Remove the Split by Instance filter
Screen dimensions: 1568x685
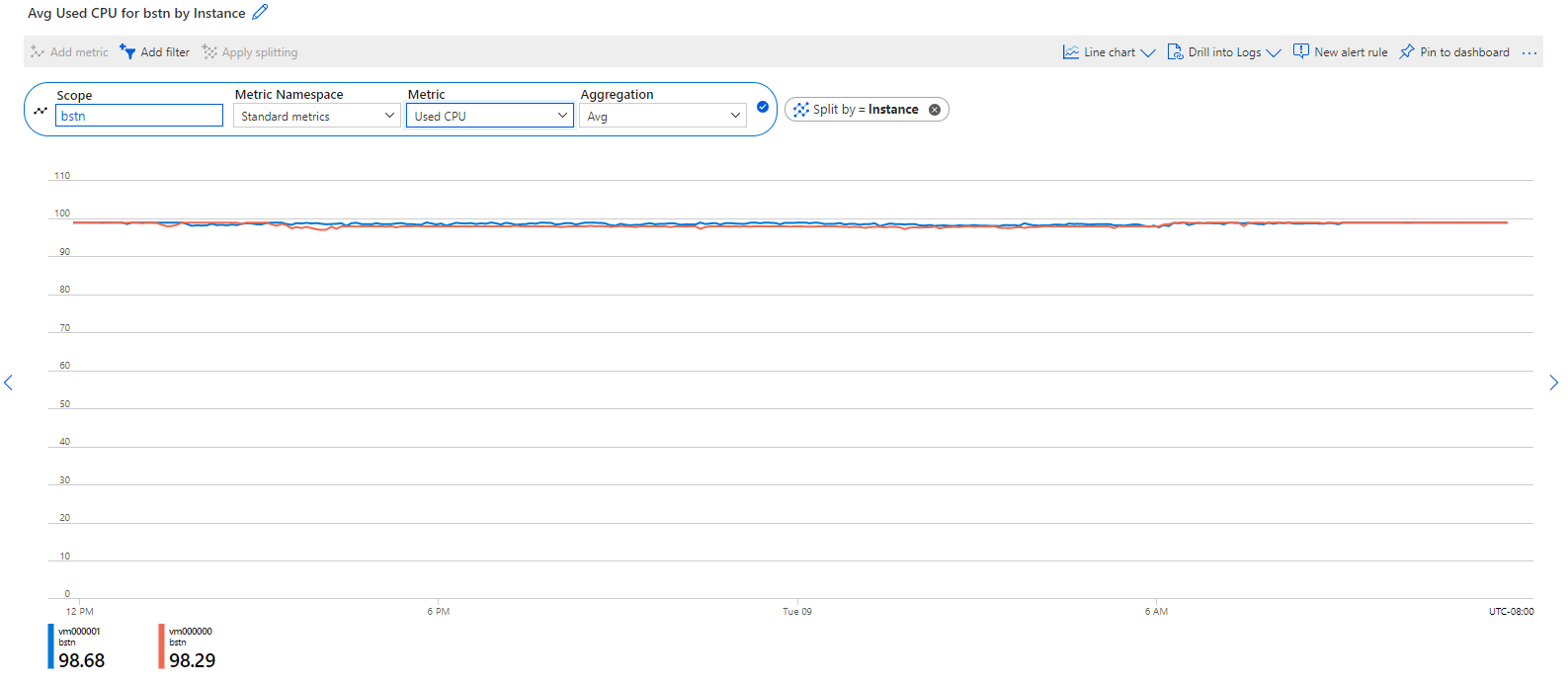point(935,110)
